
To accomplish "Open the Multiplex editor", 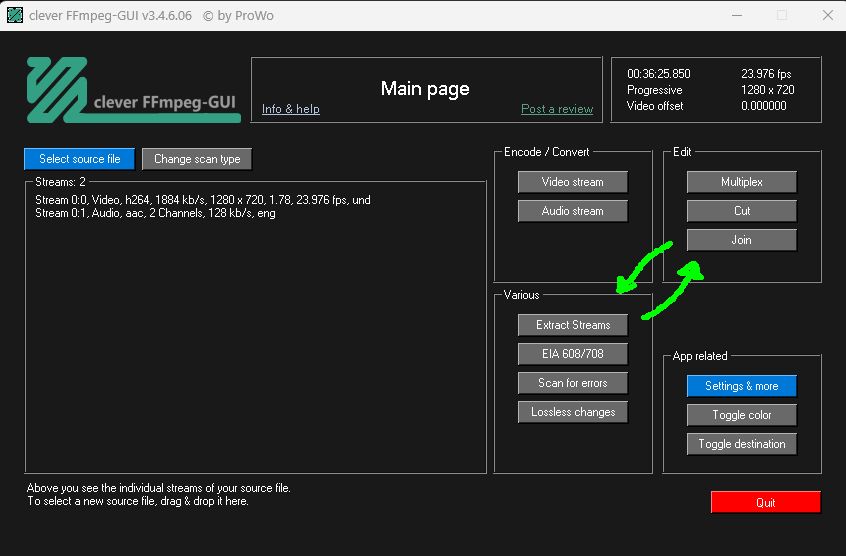I will point(741,182).
